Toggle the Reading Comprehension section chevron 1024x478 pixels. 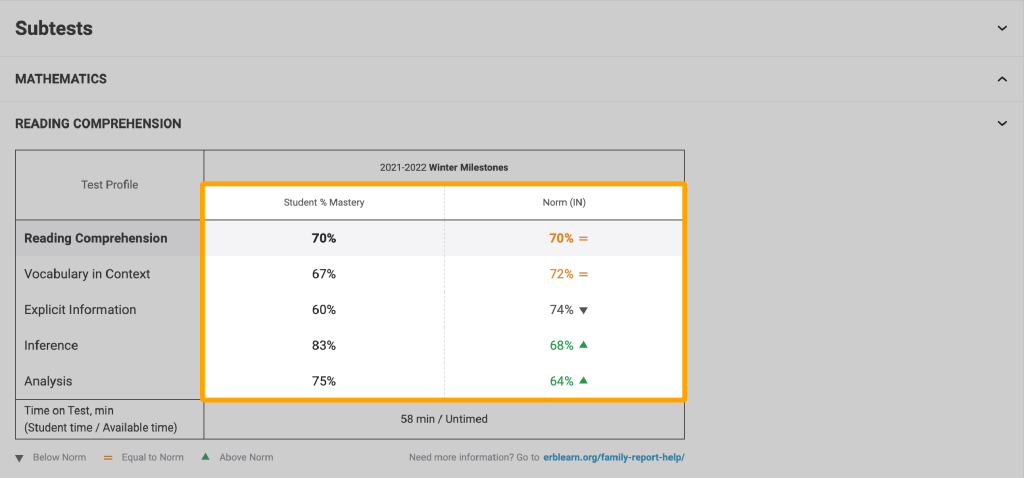click(x=1002, y=124)
